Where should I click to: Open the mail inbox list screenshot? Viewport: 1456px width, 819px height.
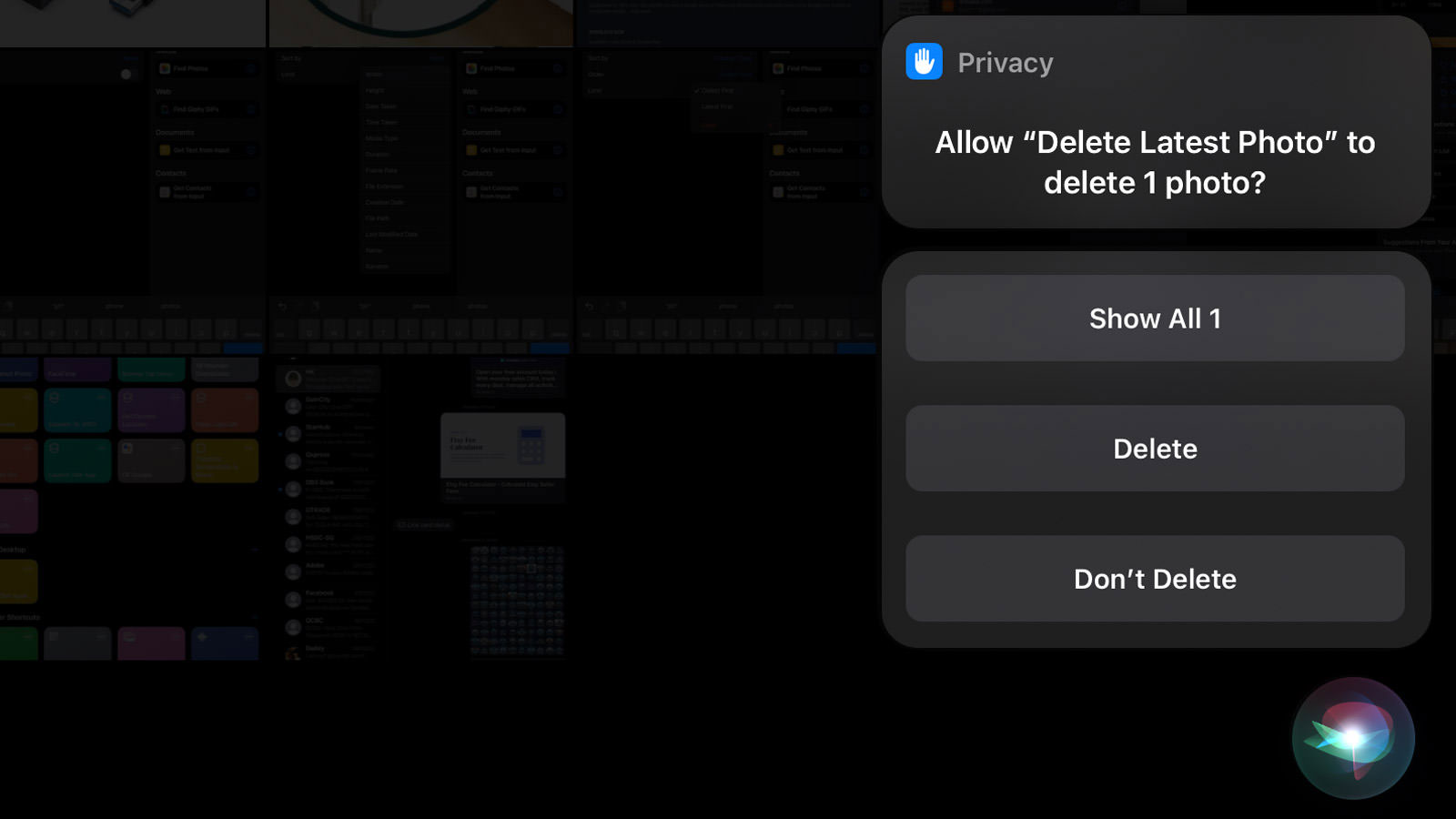click(328, 510)
